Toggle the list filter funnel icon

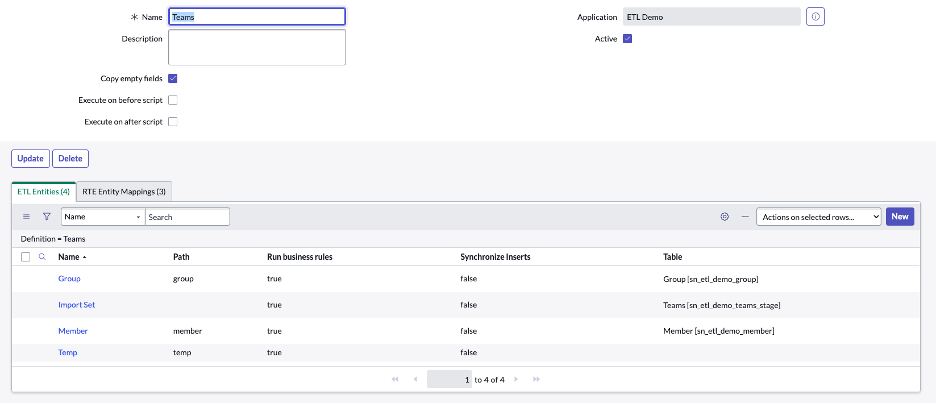[47, 217]
